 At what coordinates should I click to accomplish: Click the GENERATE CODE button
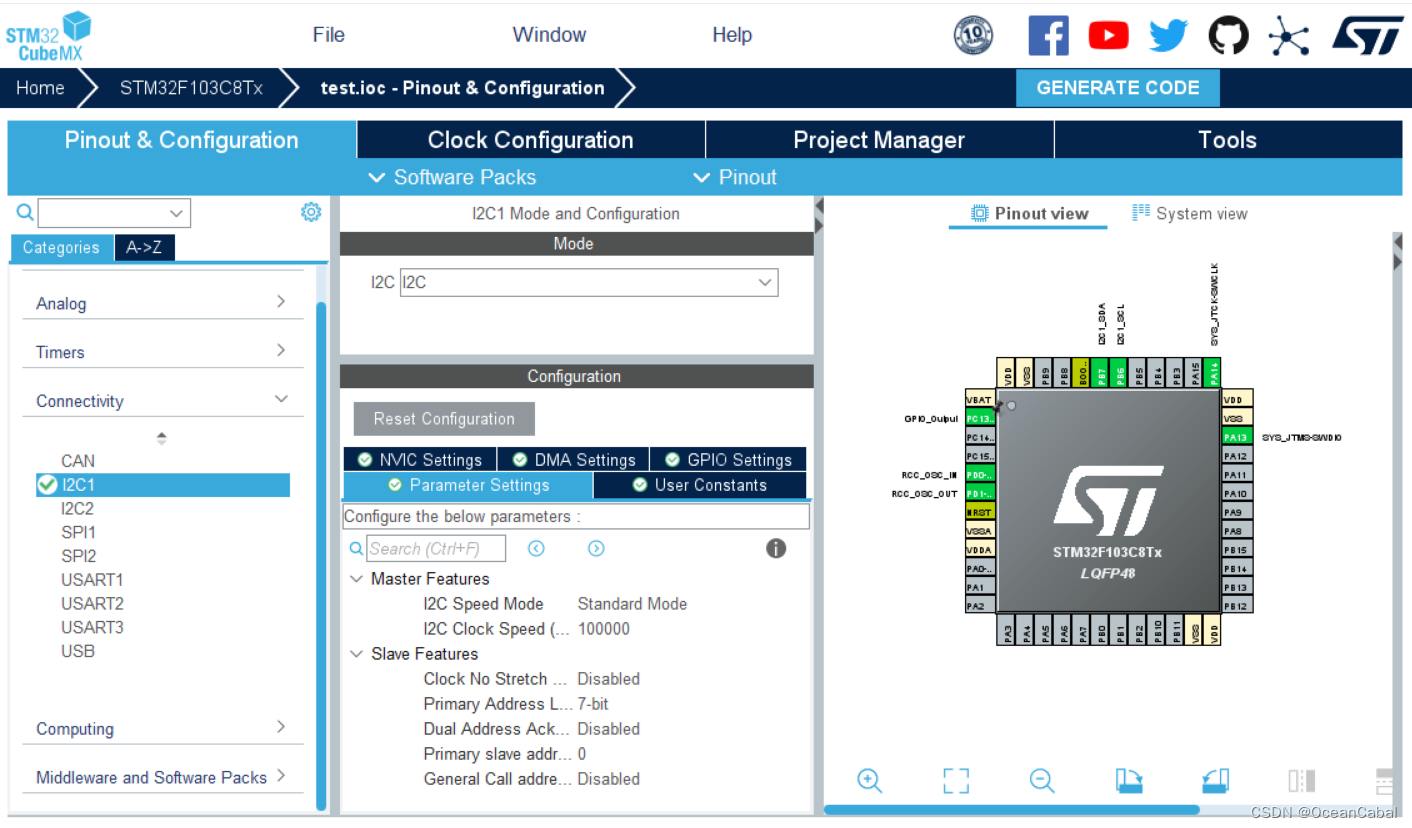1118,88
